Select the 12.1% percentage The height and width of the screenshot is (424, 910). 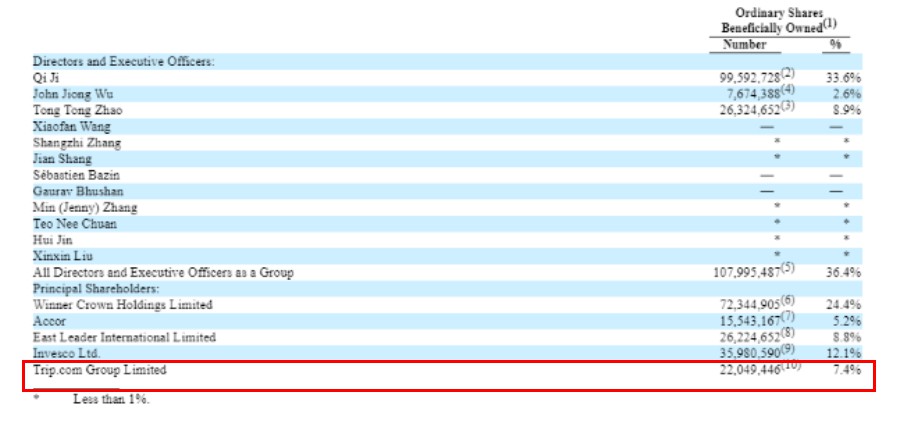point(844,353)
